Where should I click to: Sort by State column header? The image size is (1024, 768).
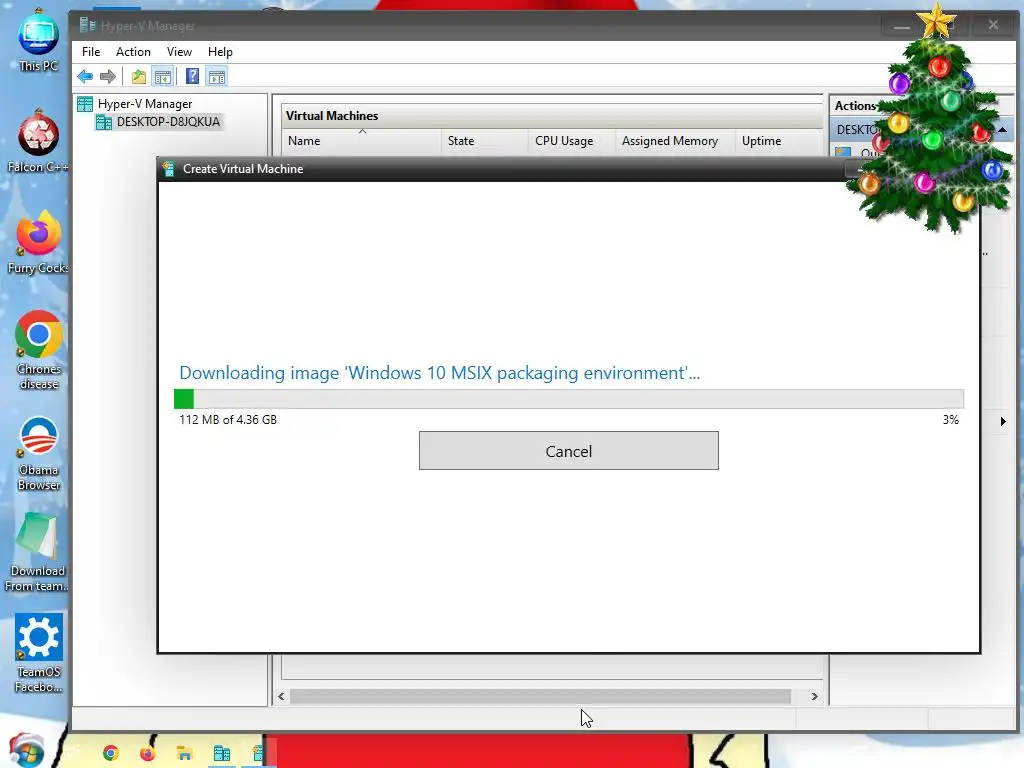(x=485, y=141)
